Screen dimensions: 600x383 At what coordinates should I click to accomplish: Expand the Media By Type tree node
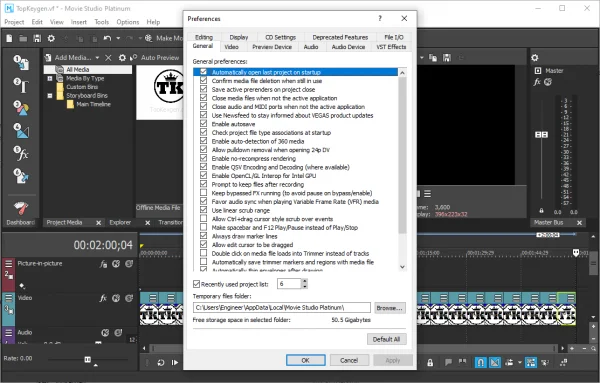tap(50, 78)
